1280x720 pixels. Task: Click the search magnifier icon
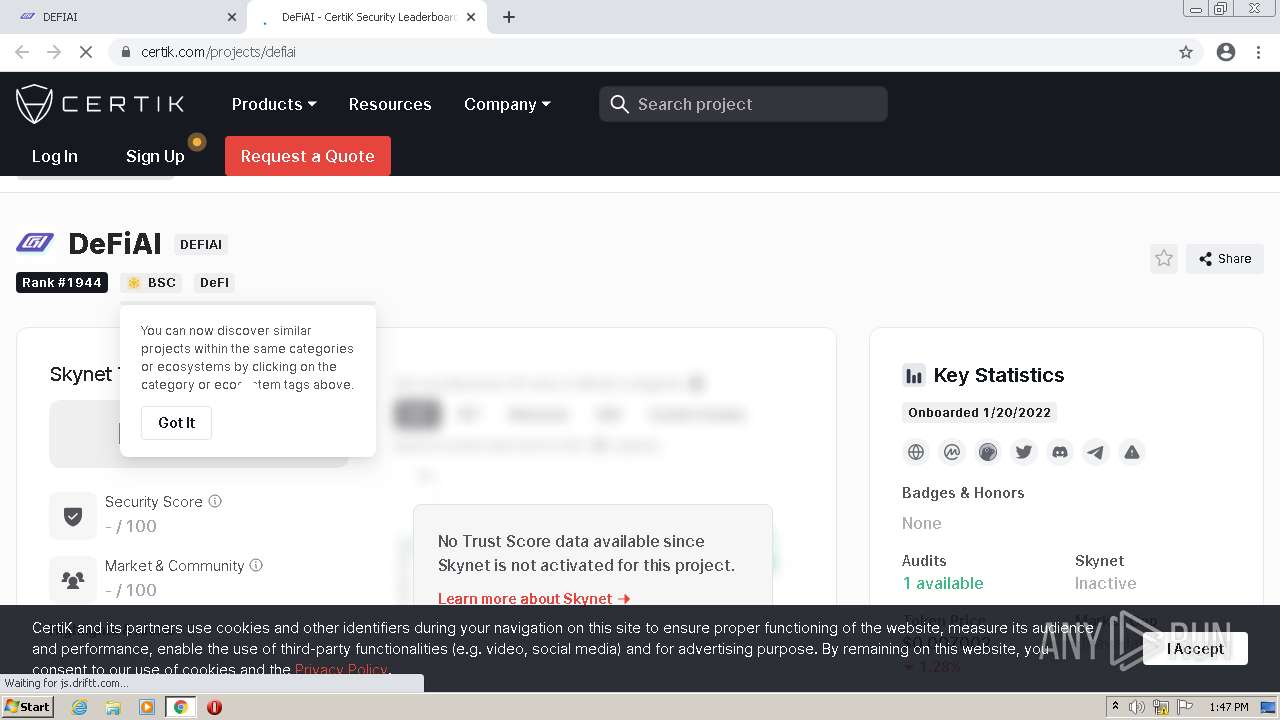[619, 104]
